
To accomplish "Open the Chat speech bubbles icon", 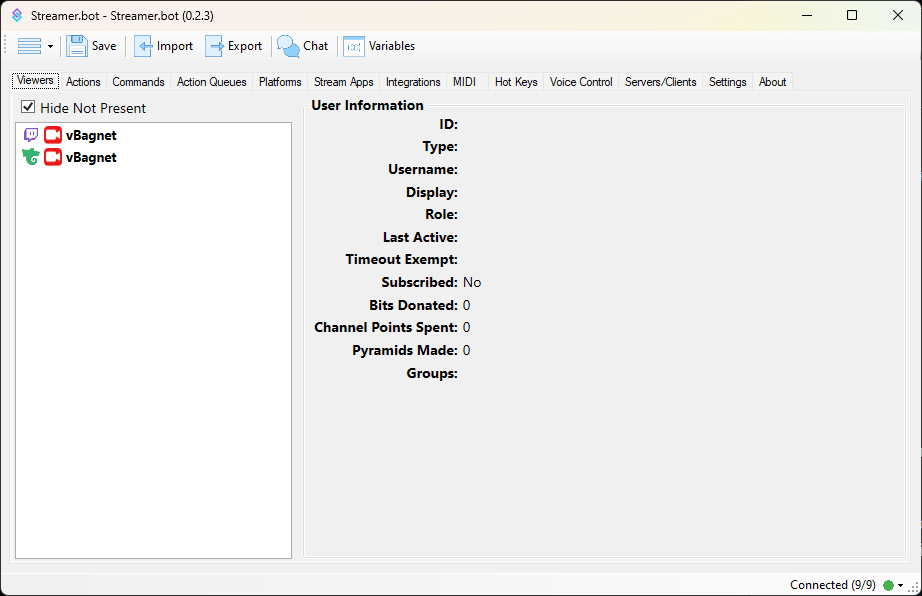I will click(288, 46).
